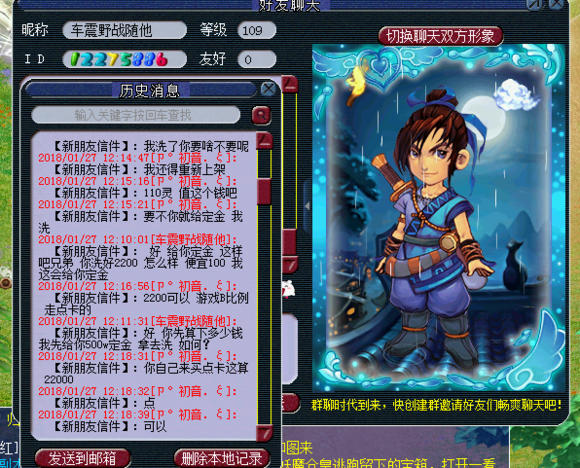Click the yellow group chat invitation text

click(x=436, y=405)
